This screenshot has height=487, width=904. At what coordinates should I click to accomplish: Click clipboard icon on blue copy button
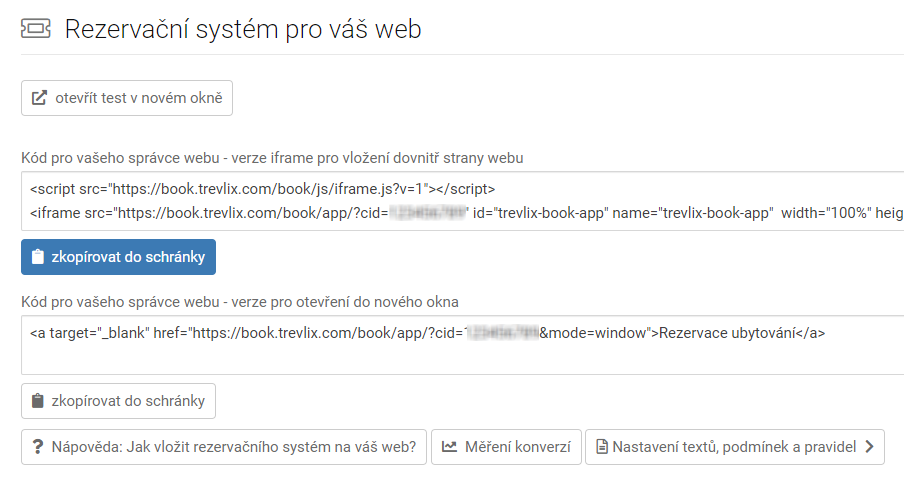pos(37,256)
